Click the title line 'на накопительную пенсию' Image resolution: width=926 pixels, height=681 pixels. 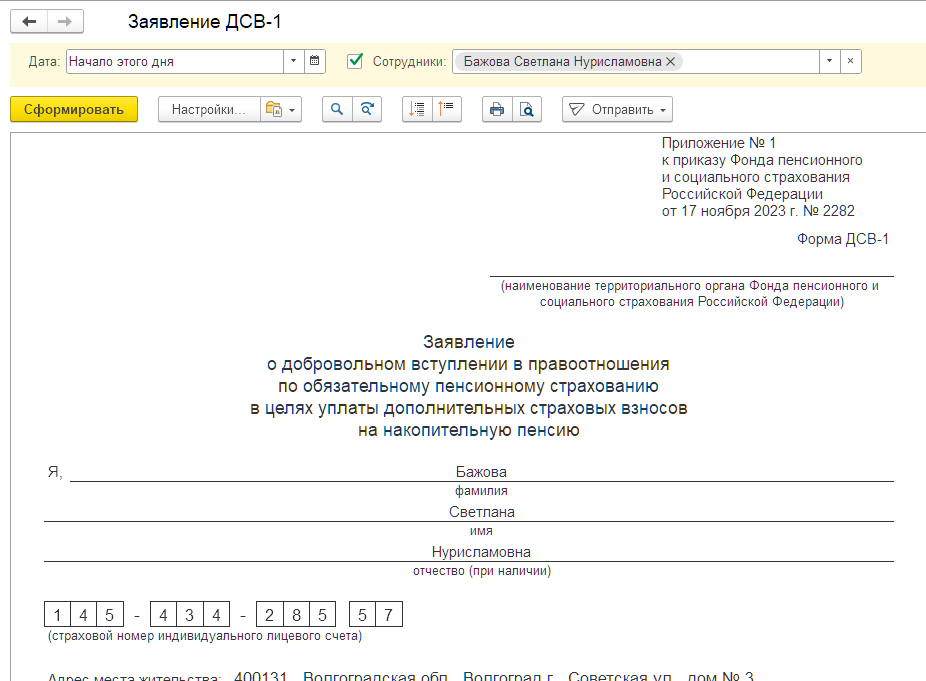(x=469, y=430)
